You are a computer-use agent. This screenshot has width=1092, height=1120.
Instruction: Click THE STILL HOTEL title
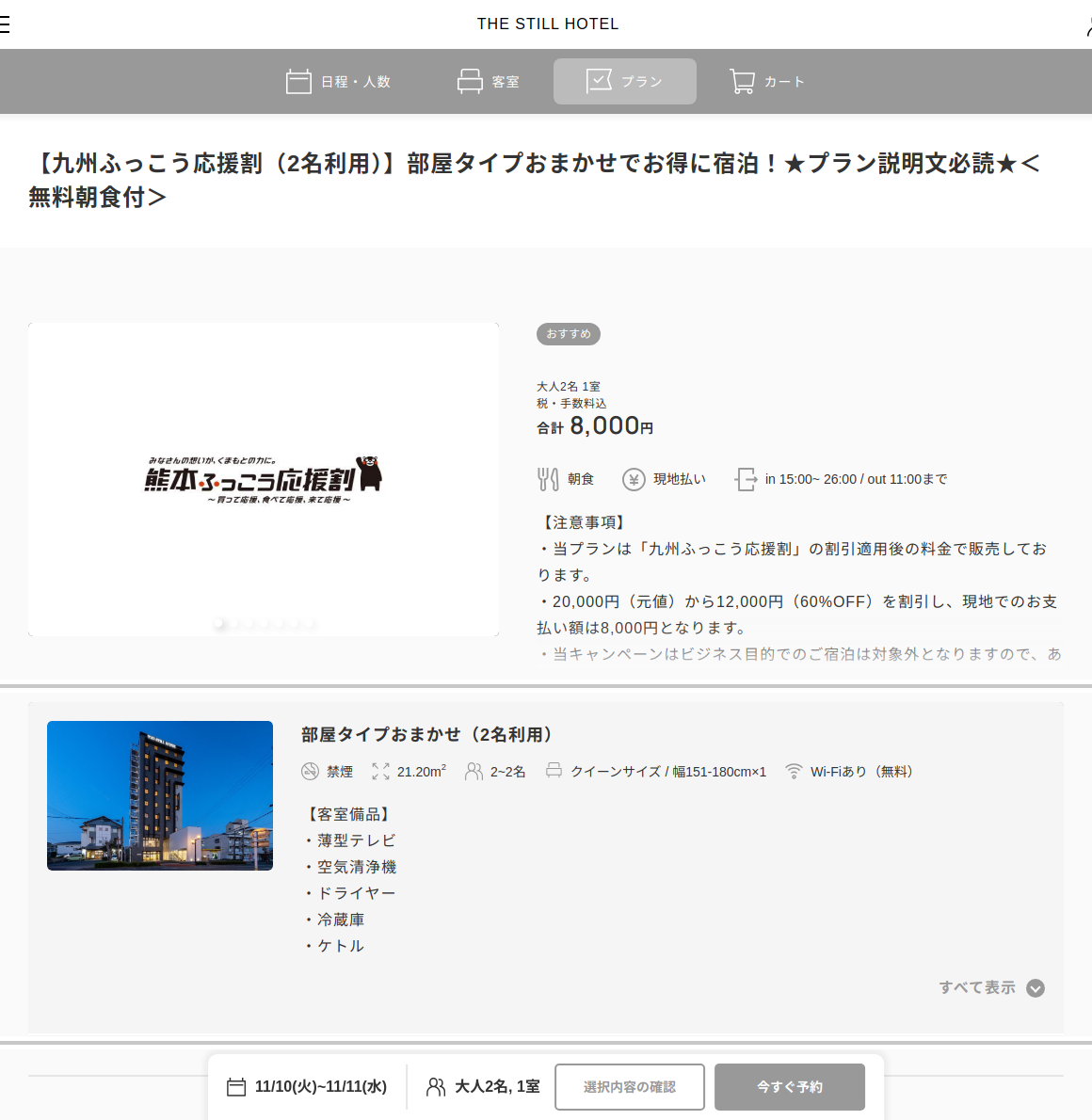548,24
